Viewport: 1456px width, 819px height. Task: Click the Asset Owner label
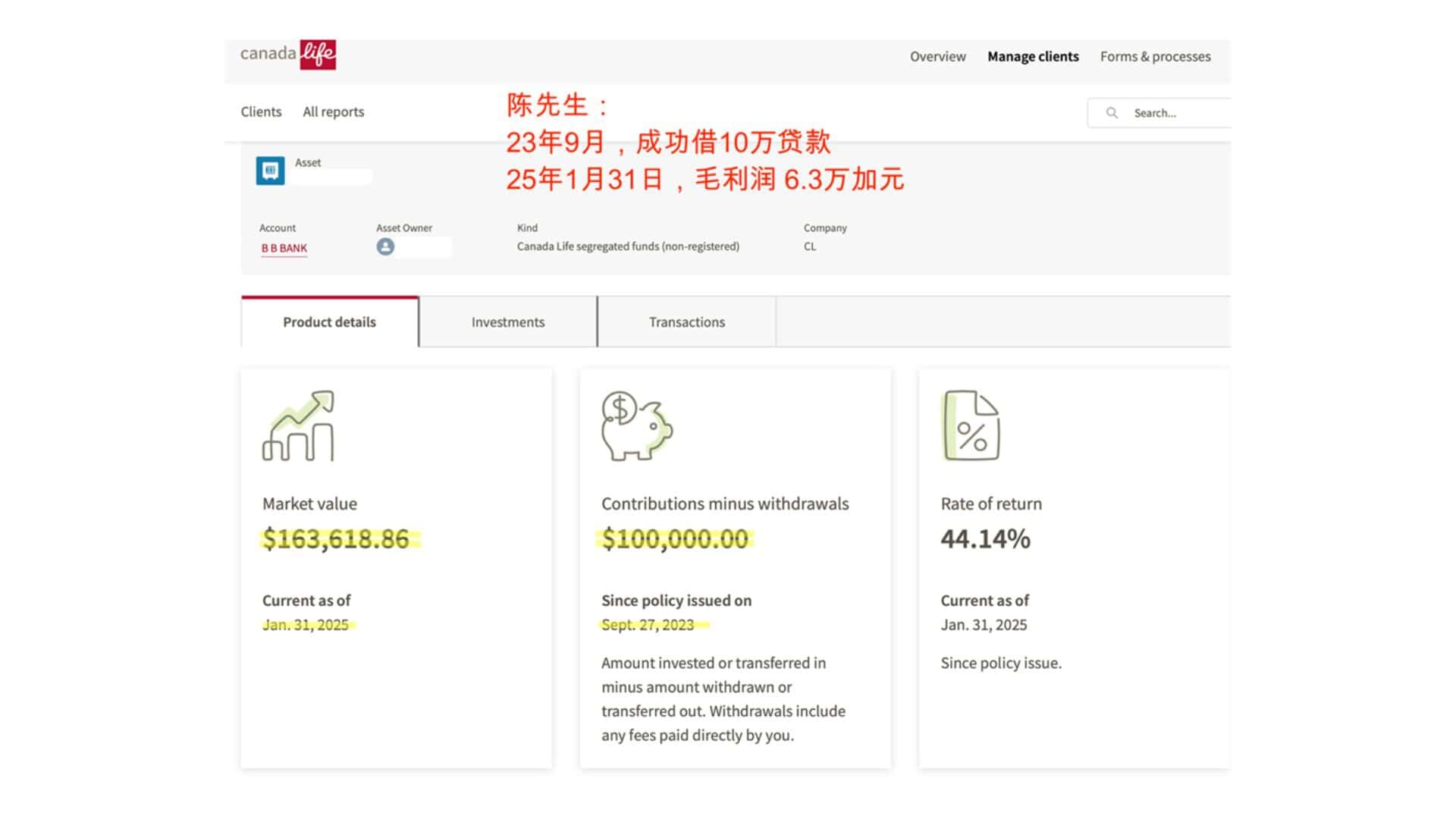click(404, 228)
